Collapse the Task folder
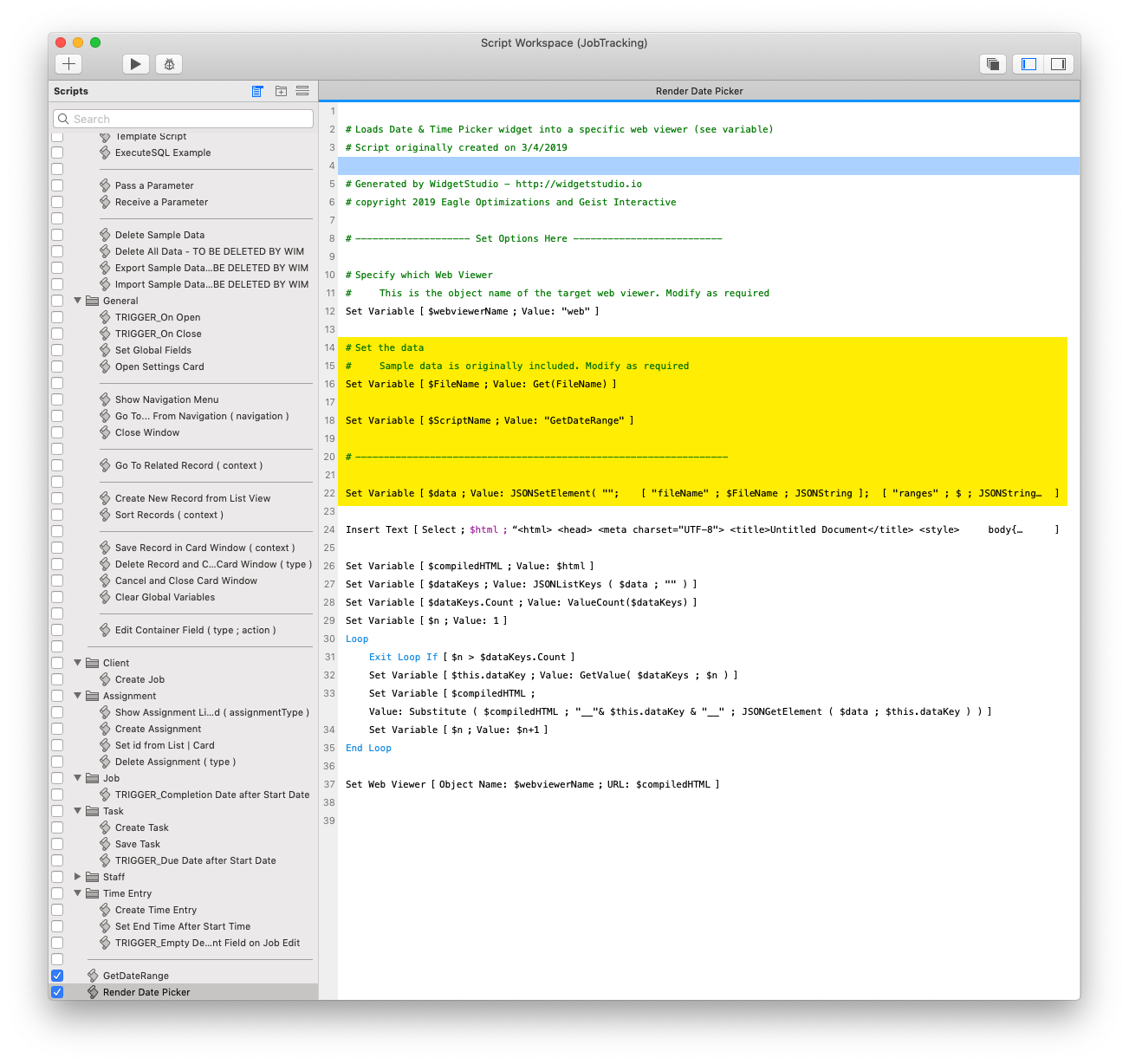 pyautogui.click(x=77, y=811)
